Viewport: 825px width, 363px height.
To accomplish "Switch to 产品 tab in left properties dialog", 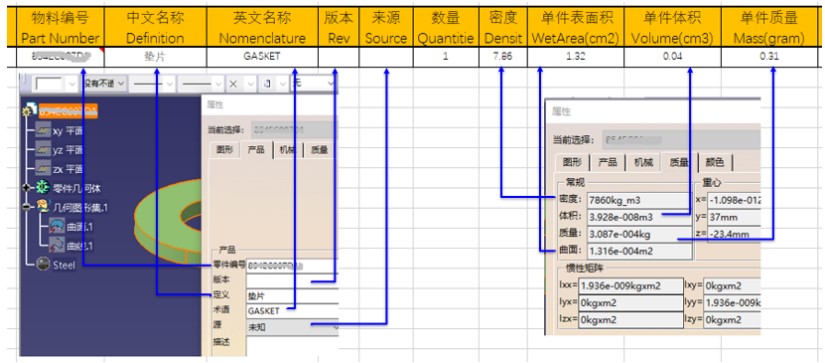I will tap(256, 150).
